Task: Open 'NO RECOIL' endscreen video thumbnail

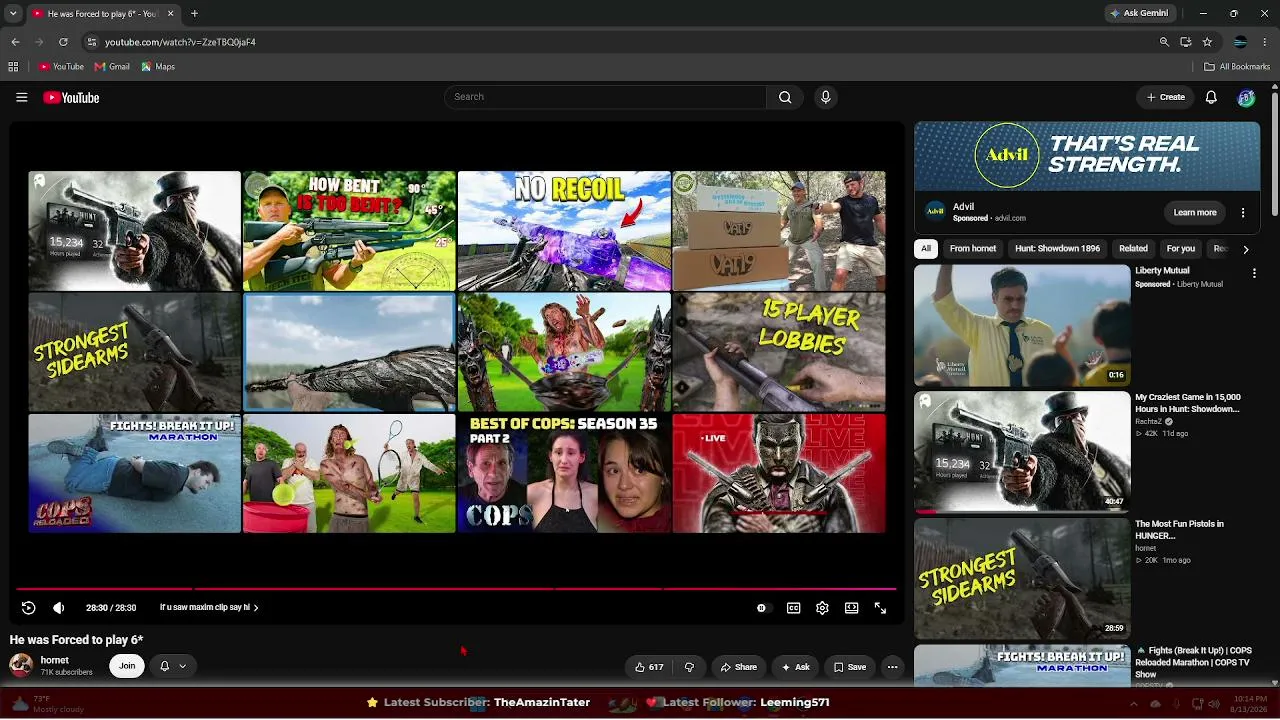Action: tap(564, 231)
